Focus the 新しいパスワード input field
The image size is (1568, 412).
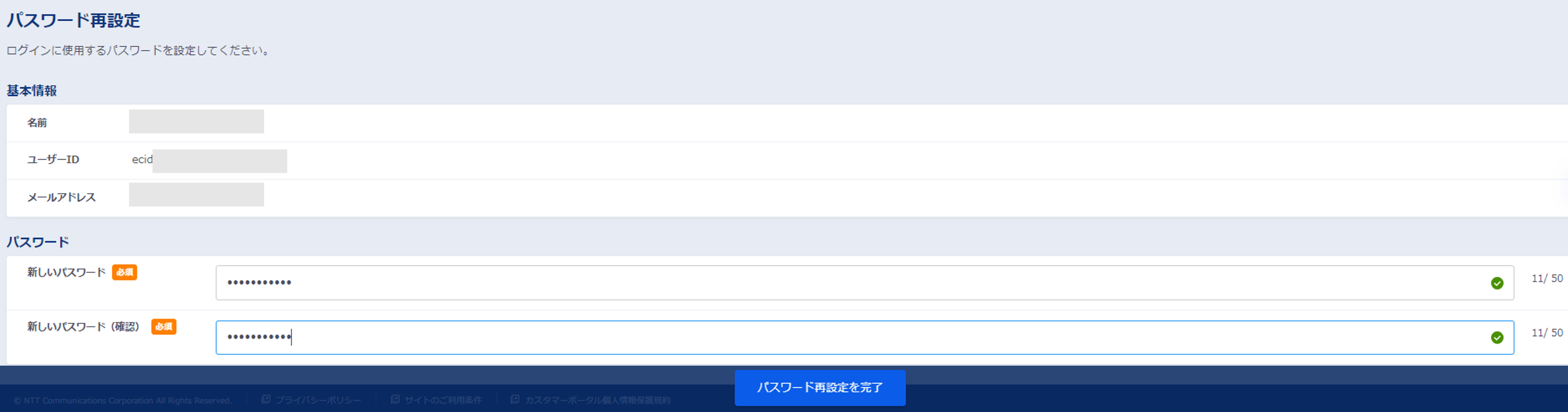click(x=852, y=283)
